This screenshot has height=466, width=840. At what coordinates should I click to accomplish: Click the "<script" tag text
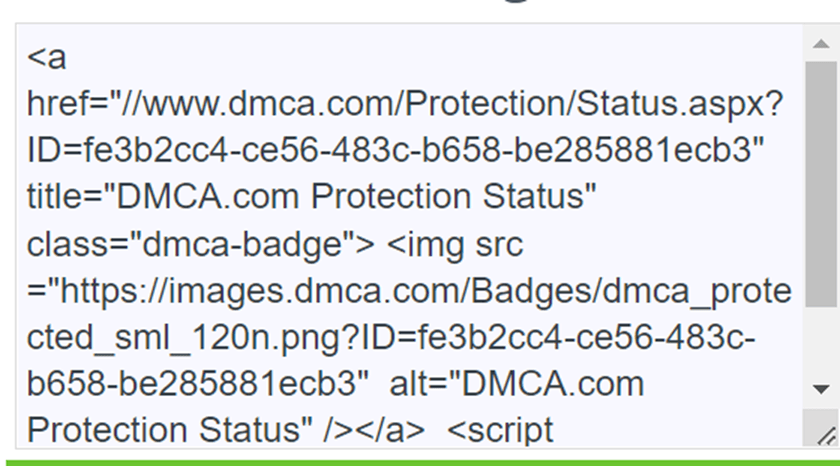click(499, 432)
